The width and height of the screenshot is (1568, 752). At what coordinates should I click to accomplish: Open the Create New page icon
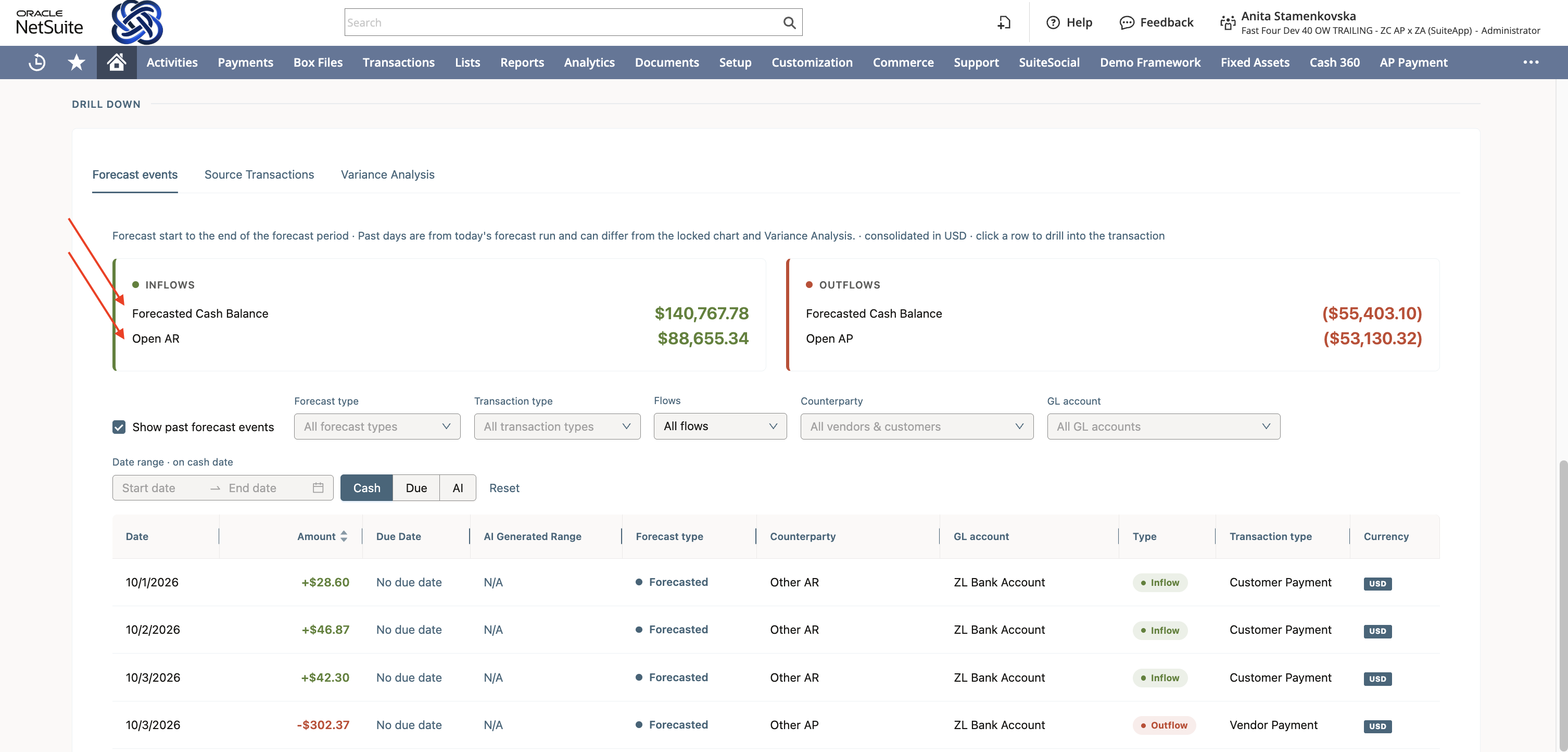point(1004,22)
